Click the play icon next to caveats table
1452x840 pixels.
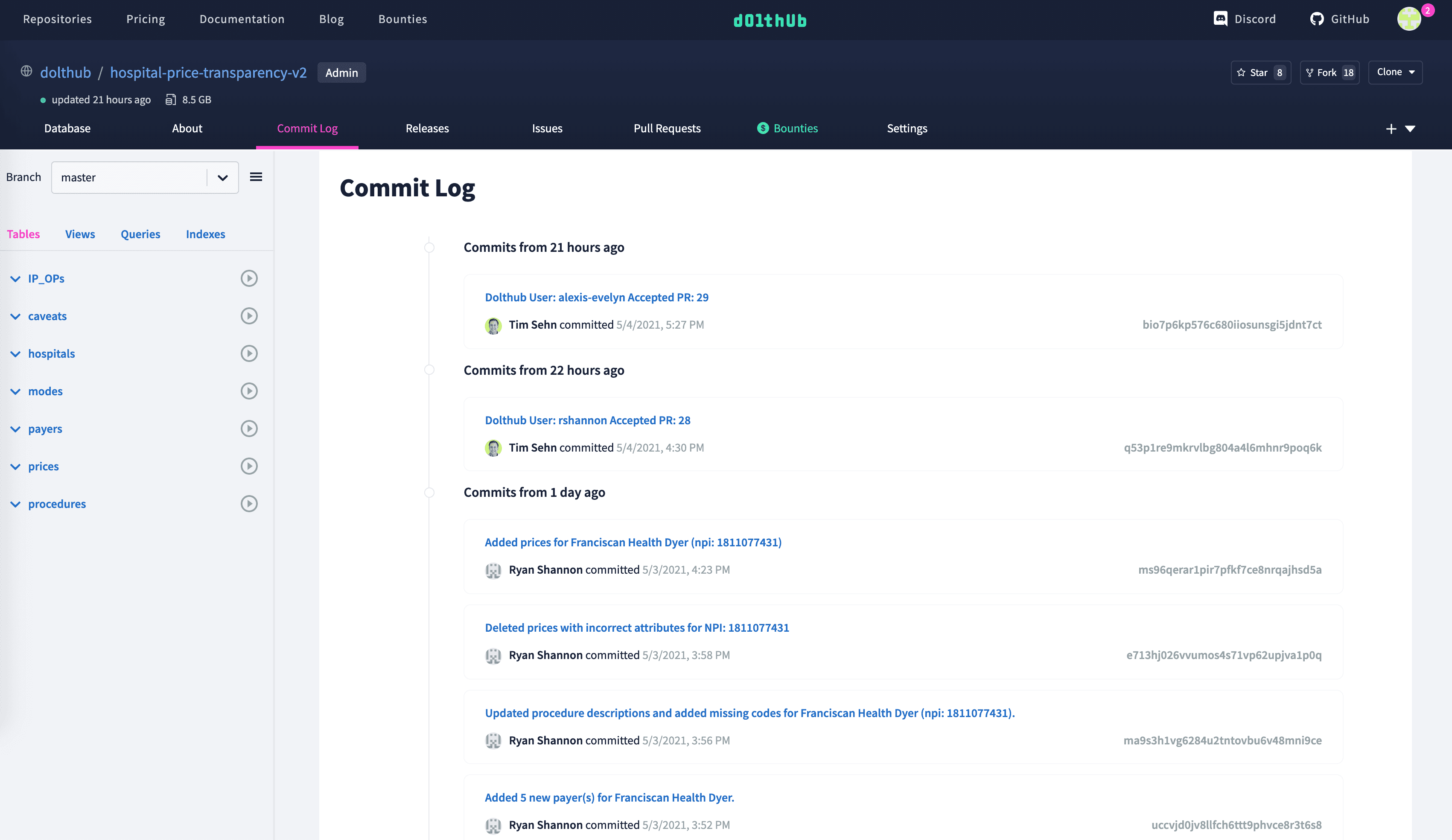249,316
